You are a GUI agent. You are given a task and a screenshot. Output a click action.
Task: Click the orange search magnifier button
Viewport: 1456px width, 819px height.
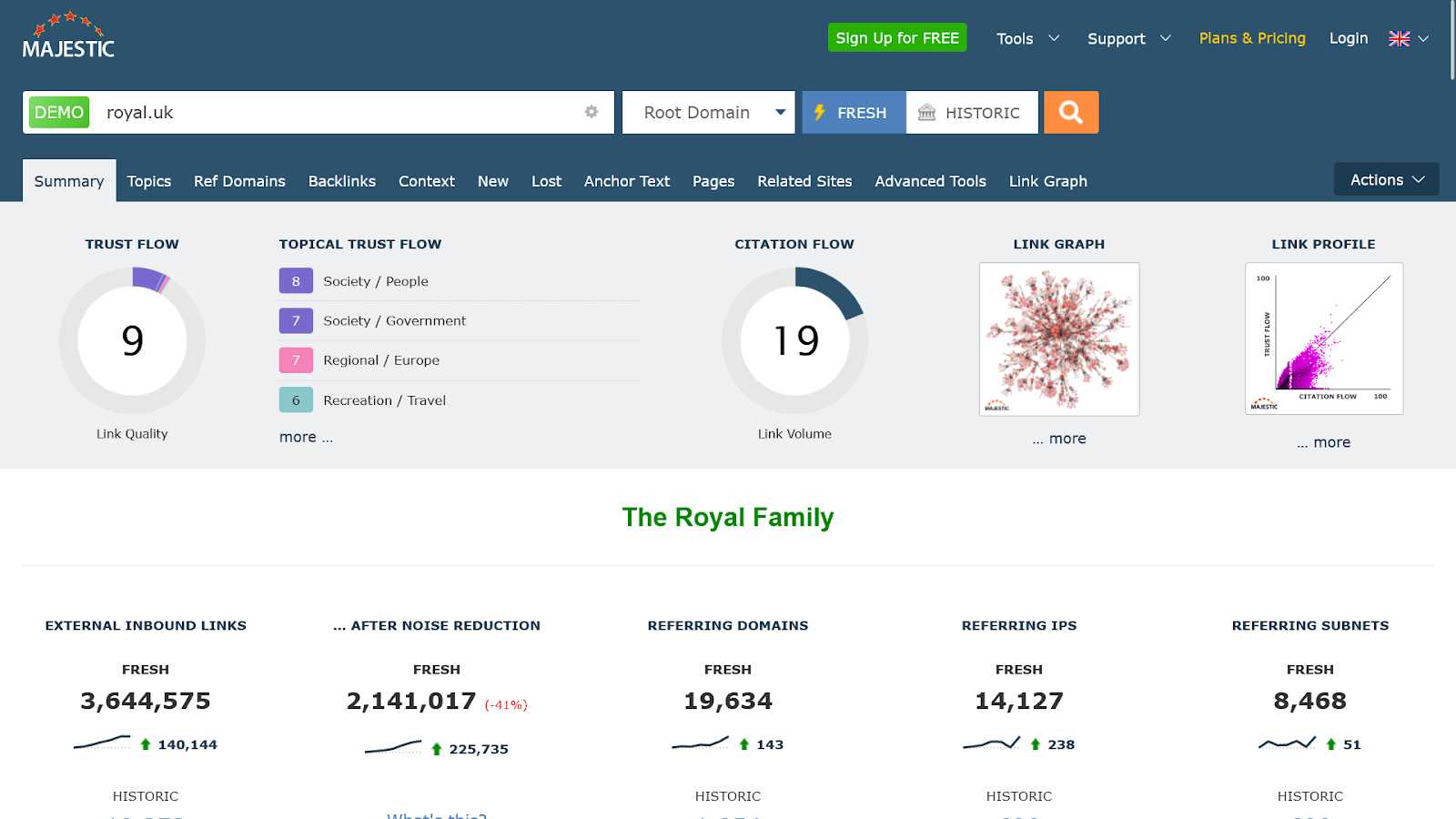(1071, 112)
